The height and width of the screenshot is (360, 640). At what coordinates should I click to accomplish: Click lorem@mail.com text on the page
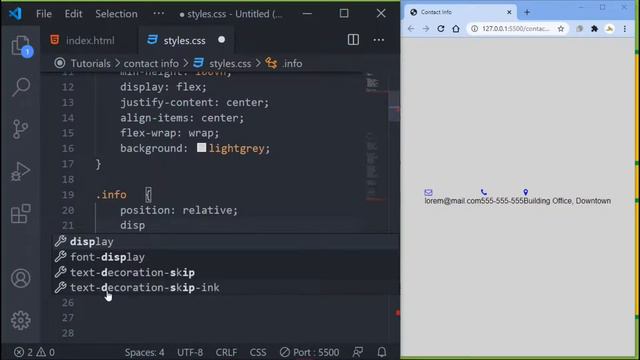[453, 201]
